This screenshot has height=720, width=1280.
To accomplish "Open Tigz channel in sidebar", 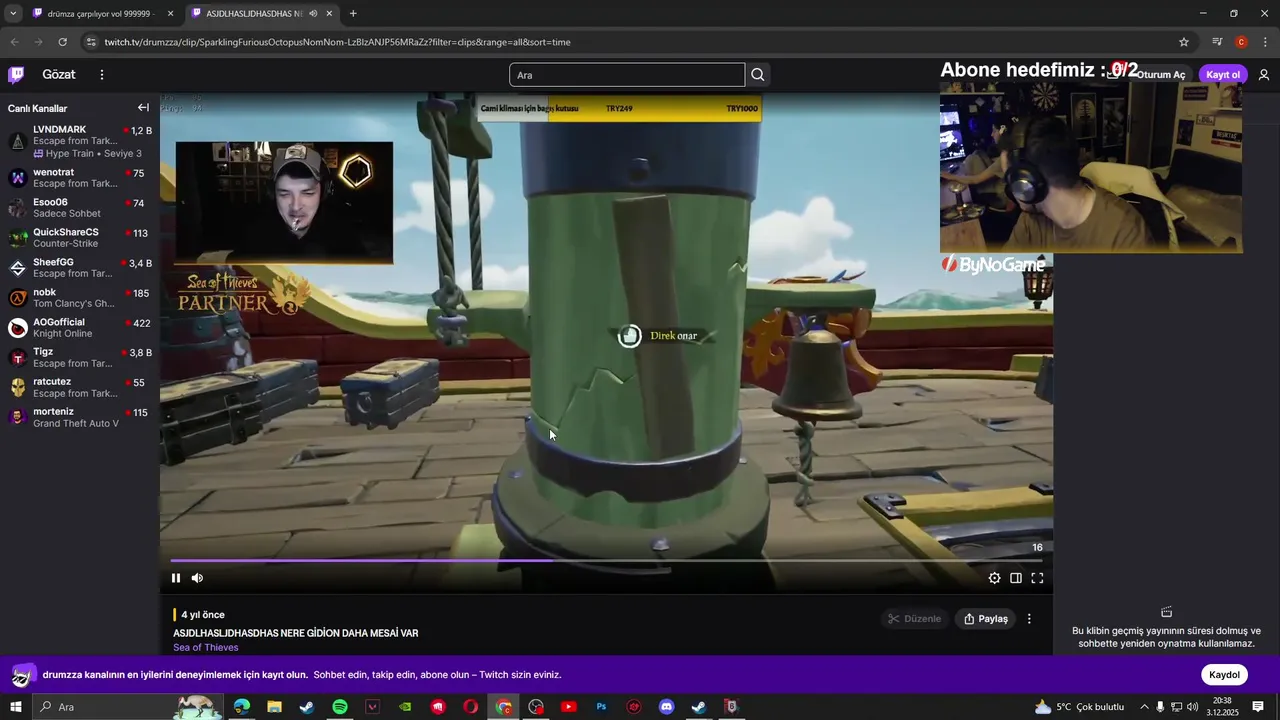I will point(80,358).
